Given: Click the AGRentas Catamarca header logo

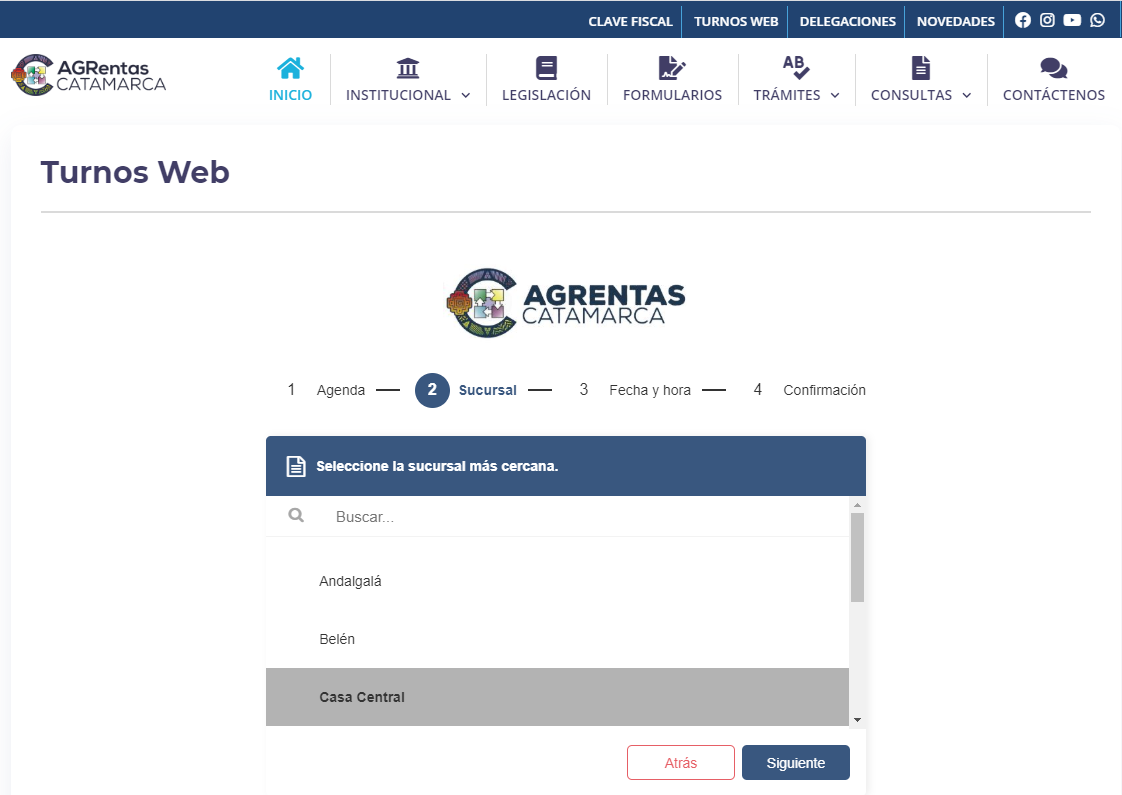Looking at the screenshot, I should click(x=89, y=74).
